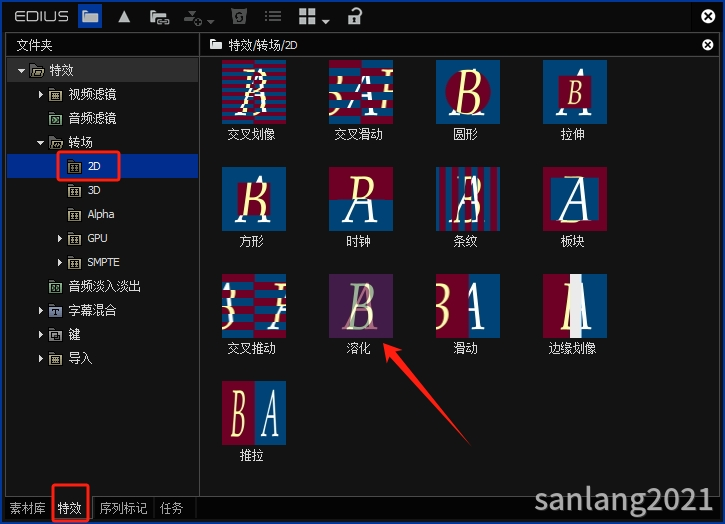The width and height of the screenshot is (725, 524).
Task: Select the 2D transitions folder
Action: [102, 166]
